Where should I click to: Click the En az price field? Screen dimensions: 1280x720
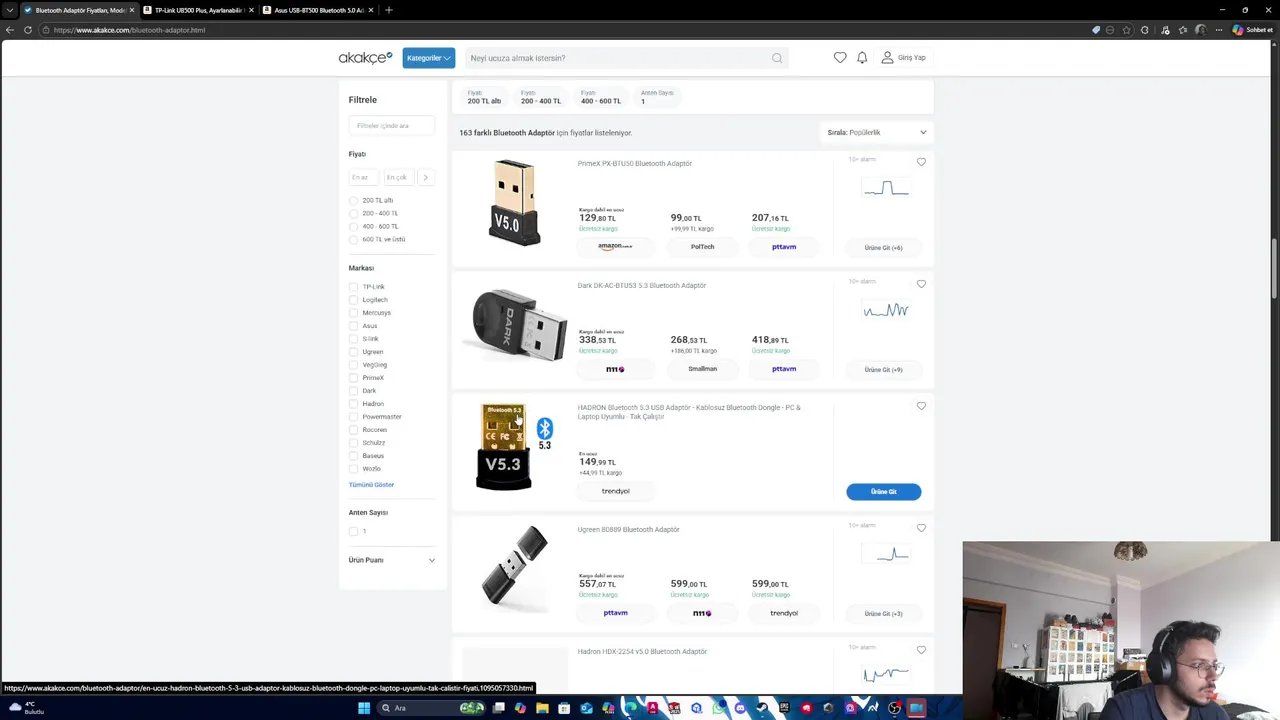364,177
